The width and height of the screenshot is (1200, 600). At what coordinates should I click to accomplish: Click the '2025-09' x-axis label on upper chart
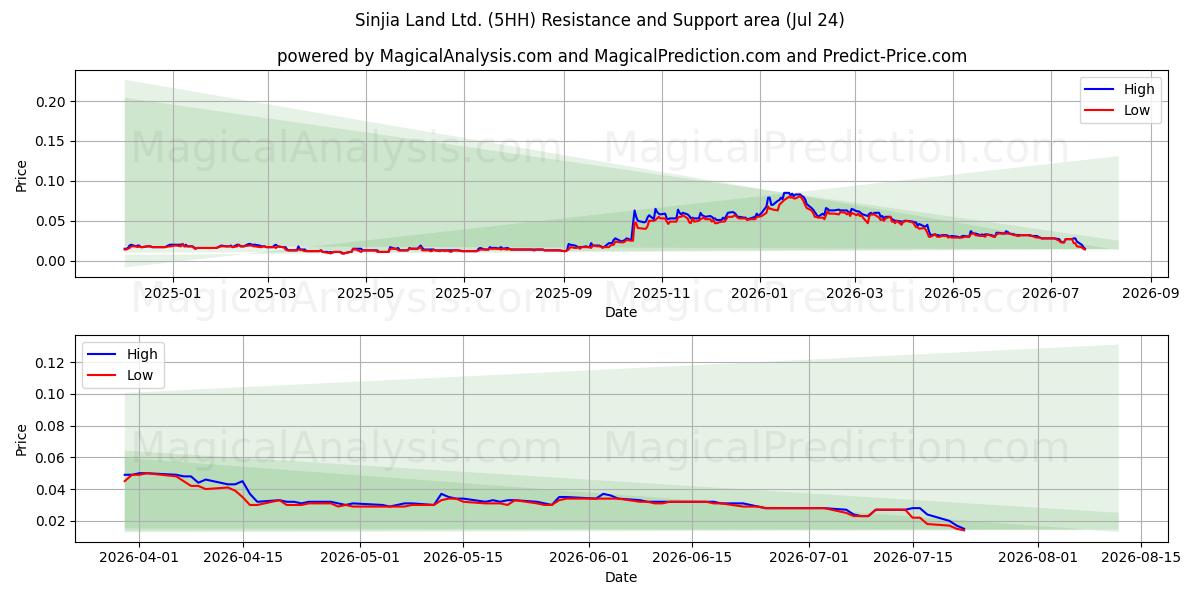coord(564,293)
